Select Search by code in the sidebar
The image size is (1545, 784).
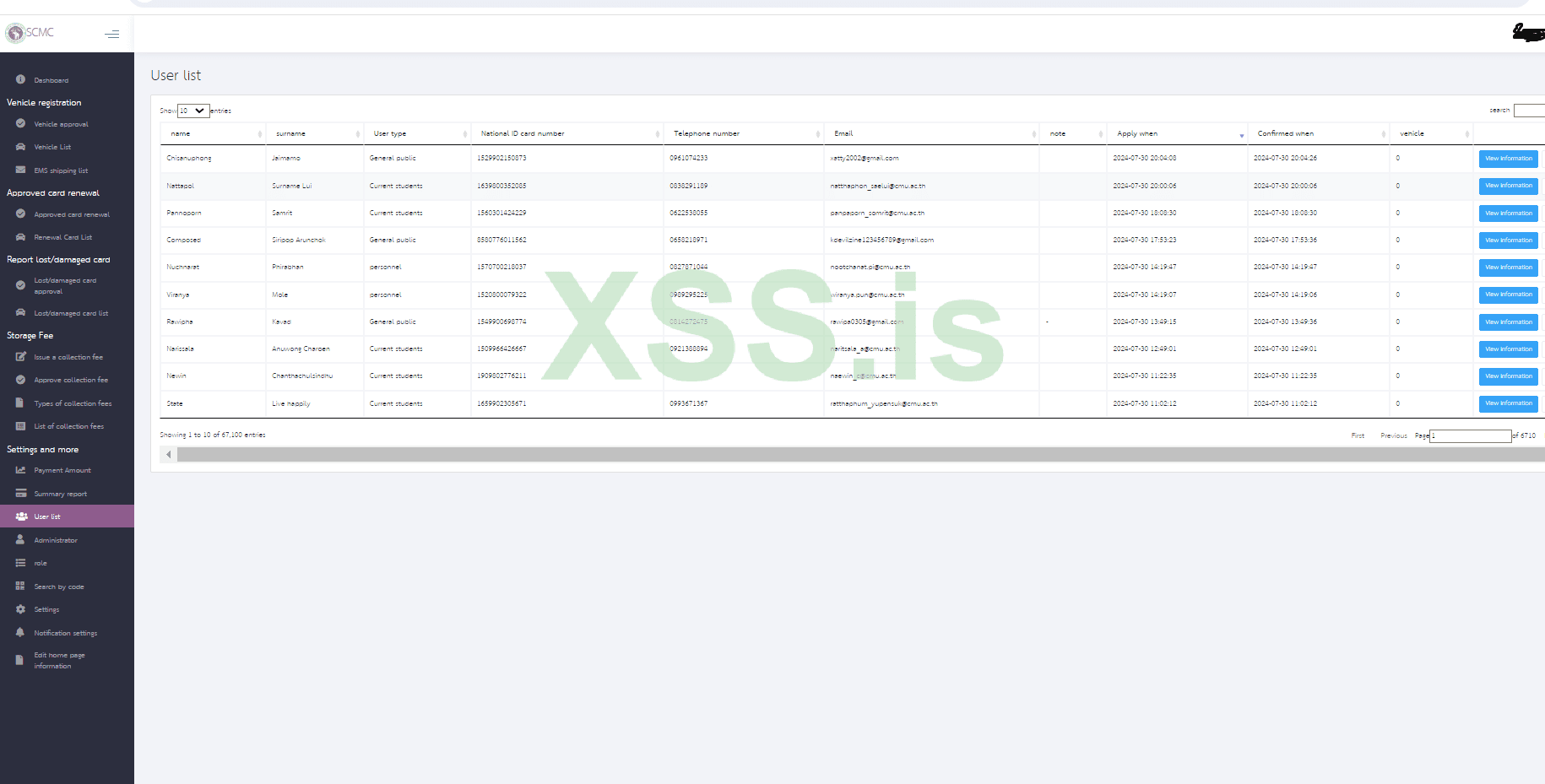tap(59, 587)
